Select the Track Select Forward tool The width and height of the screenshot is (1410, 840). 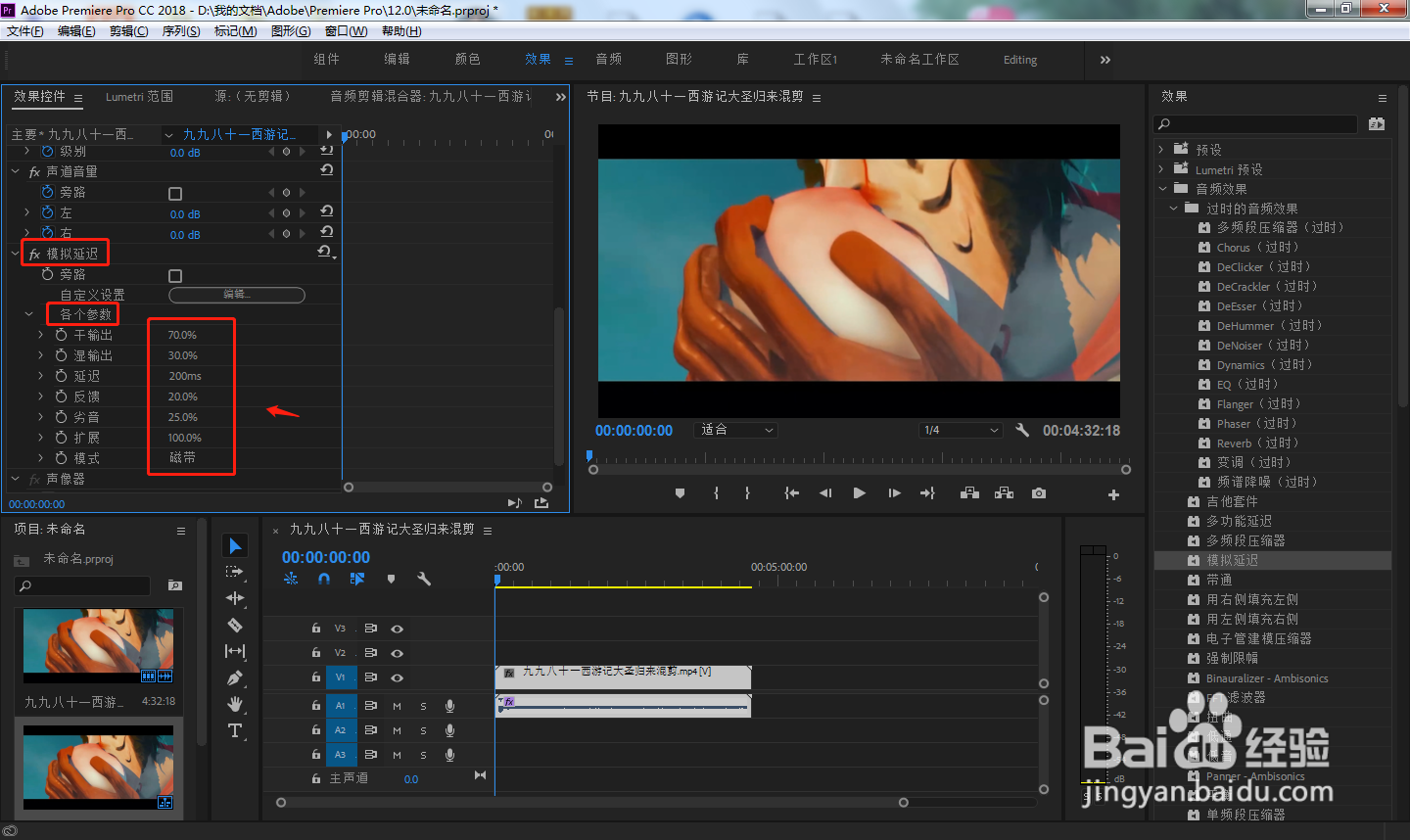[235, 572]
